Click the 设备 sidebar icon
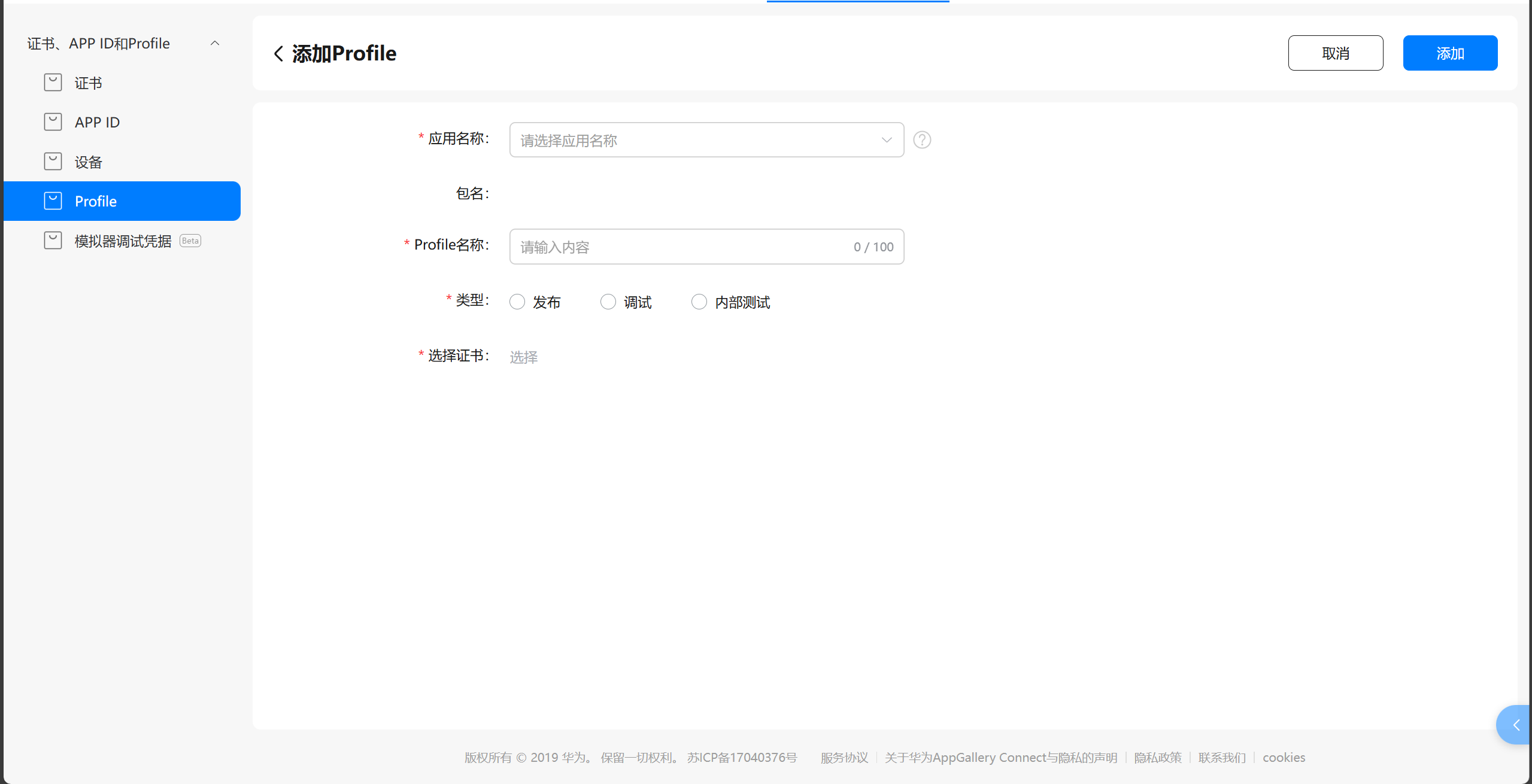This screenshot has width=1532, height=784. point(53,162)
